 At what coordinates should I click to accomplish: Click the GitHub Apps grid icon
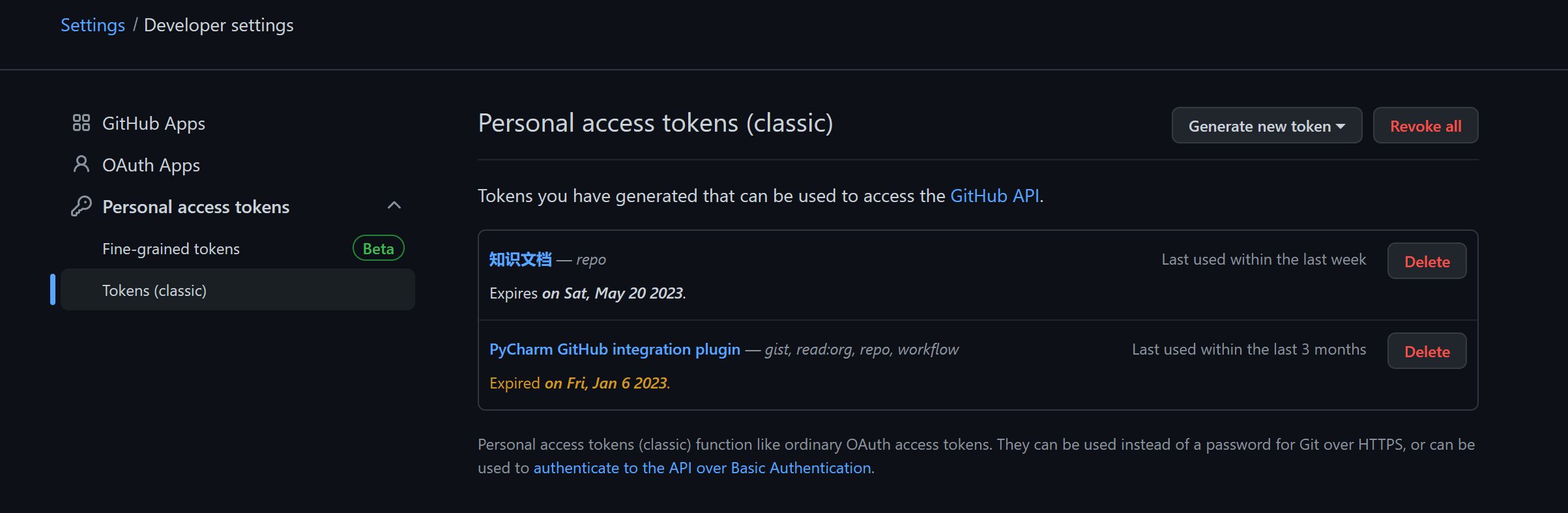click(81, 123)
